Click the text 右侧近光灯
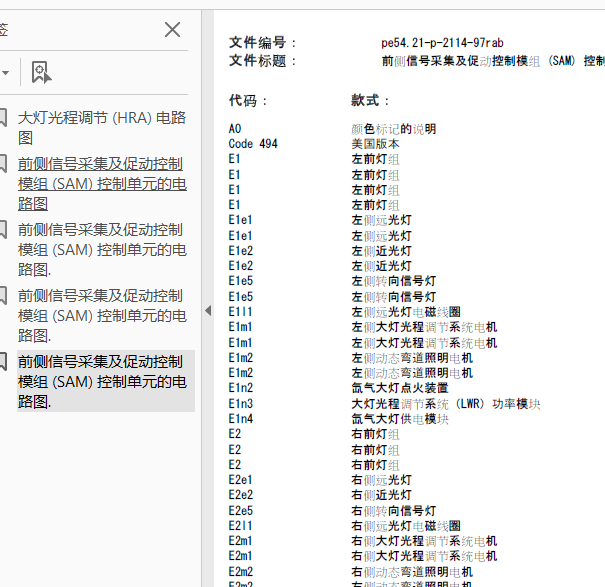Viewport: 605px width, 587px height. click(x=381, y=495)
